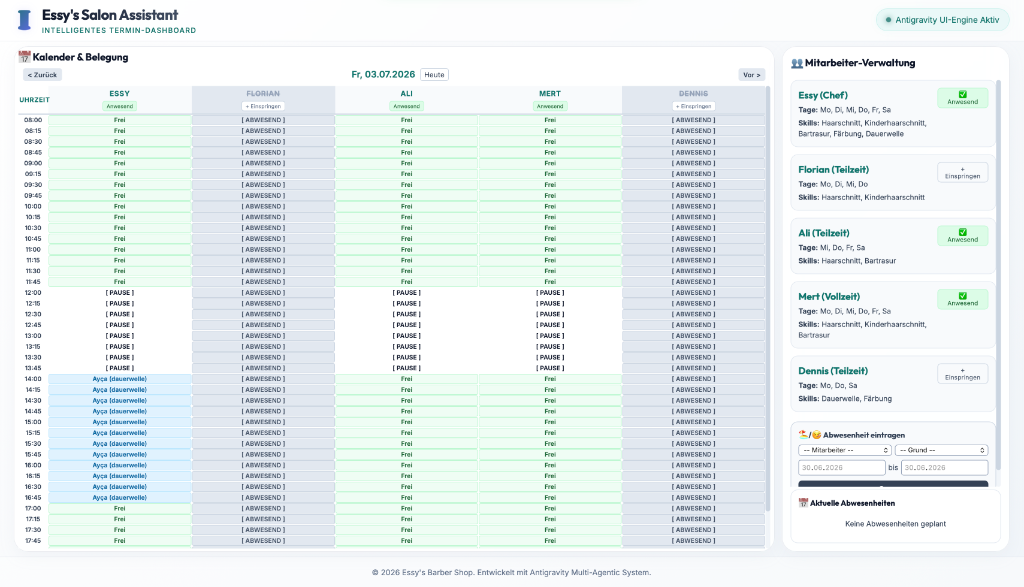The width and height of the screenshot is (1024, 587).
Task: Select Mert's Frei slot at 10:30
Action: click(550, 228)
